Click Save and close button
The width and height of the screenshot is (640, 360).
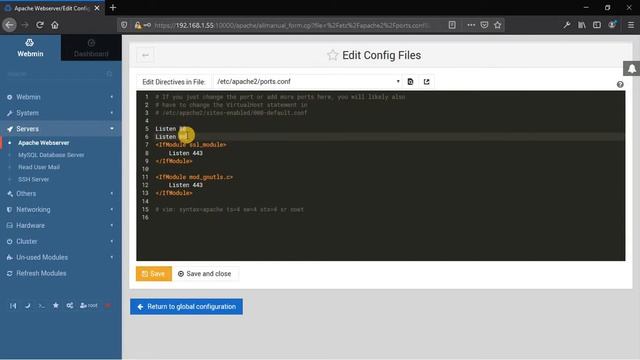pyautogui.click(x=204, y=274)
